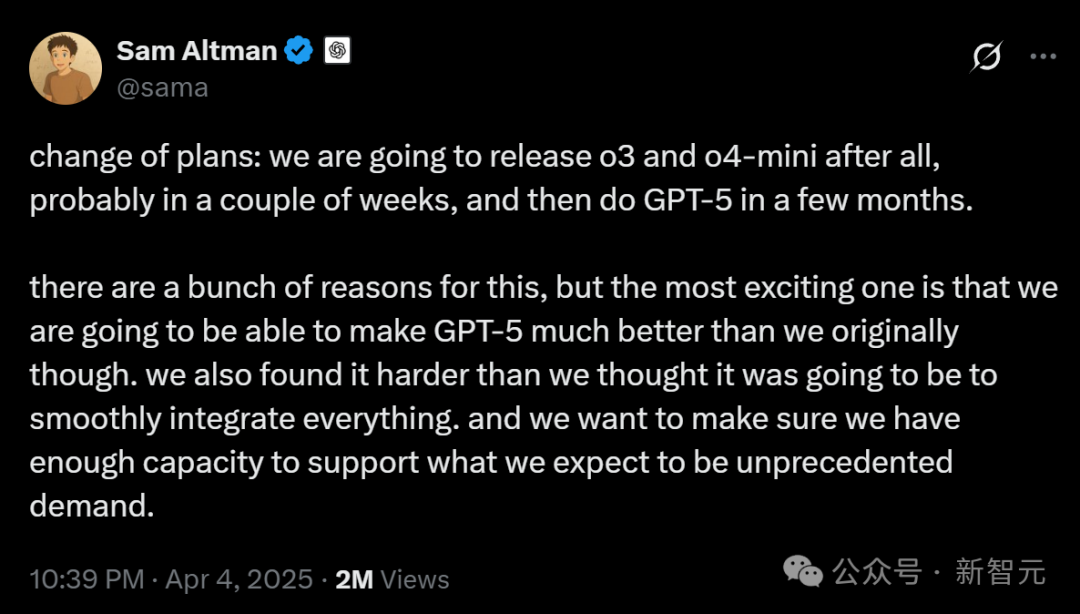Click "GPT-5" in the first paragraph
Viewport: 1080px width, 614px height.
coord(688,201)
